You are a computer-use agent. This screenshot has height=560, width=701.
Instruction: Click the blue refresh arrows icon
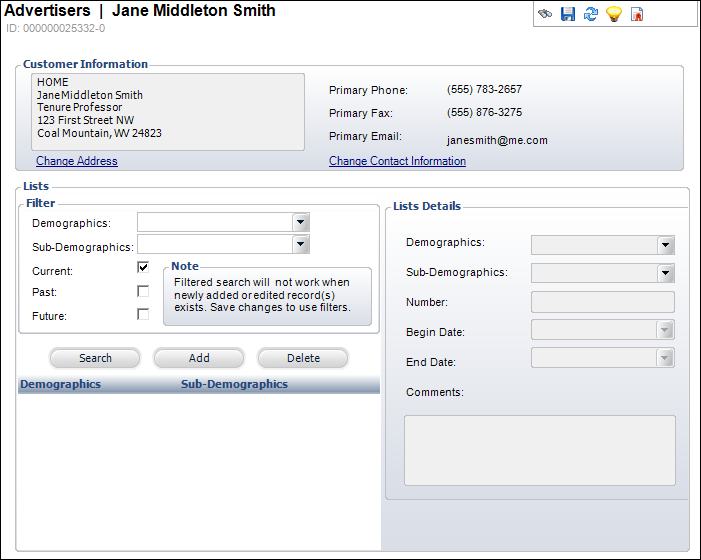click(x=591, y=15)
